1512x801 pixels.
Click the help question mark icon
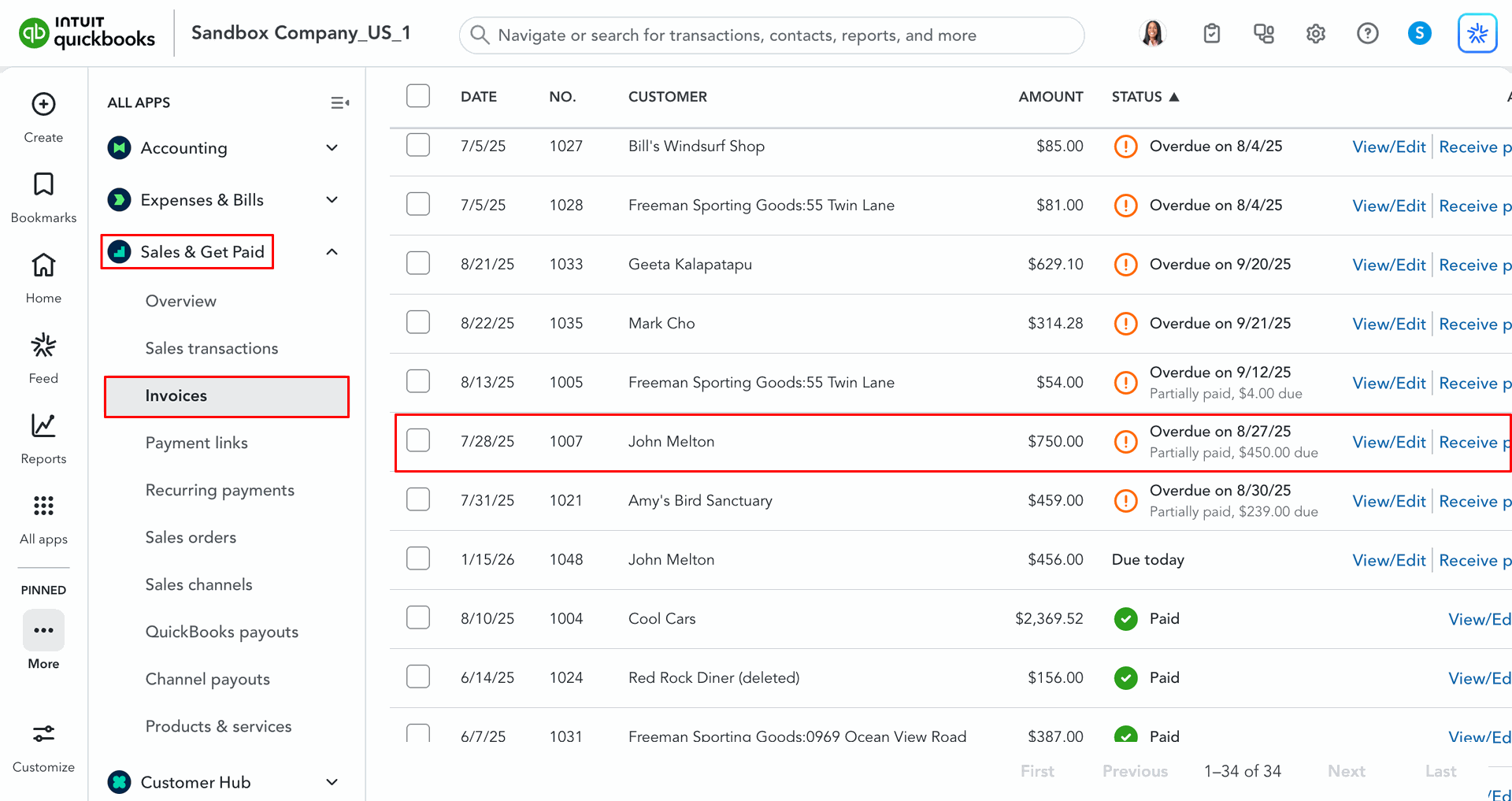pos(1367,34)
